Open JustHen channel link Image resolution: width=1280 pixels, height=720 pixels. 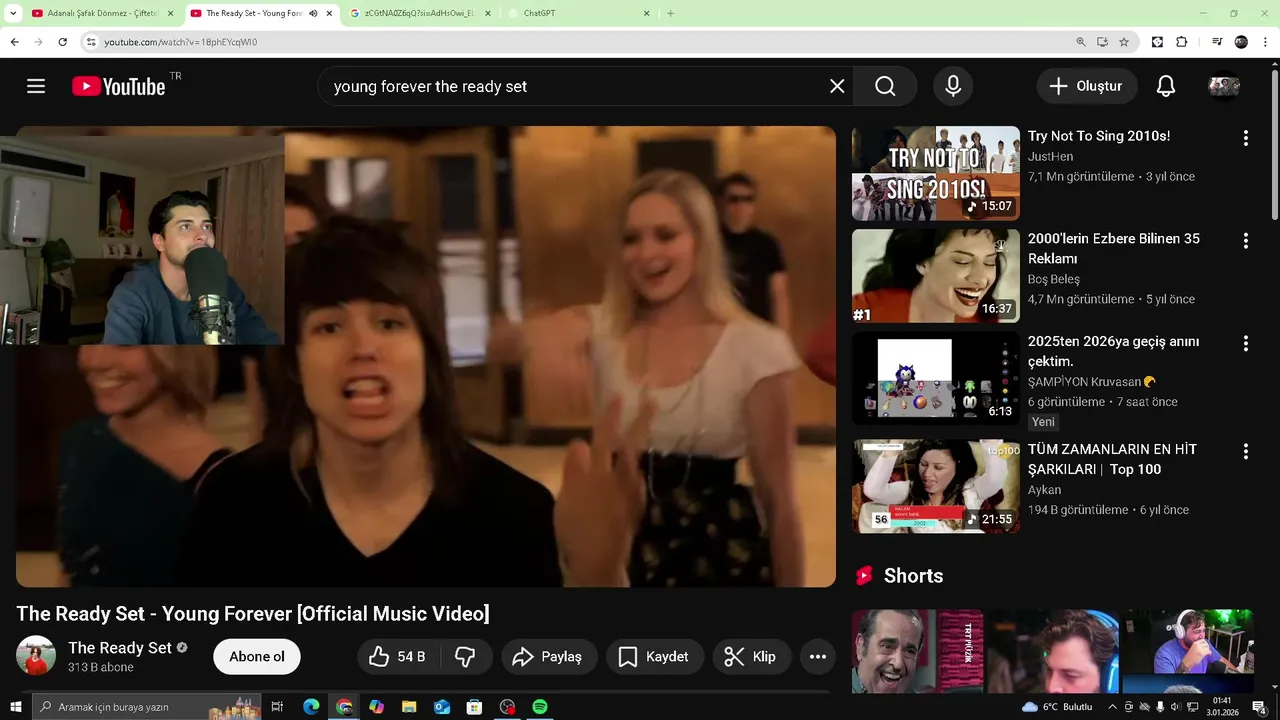tap(1050, 156)
